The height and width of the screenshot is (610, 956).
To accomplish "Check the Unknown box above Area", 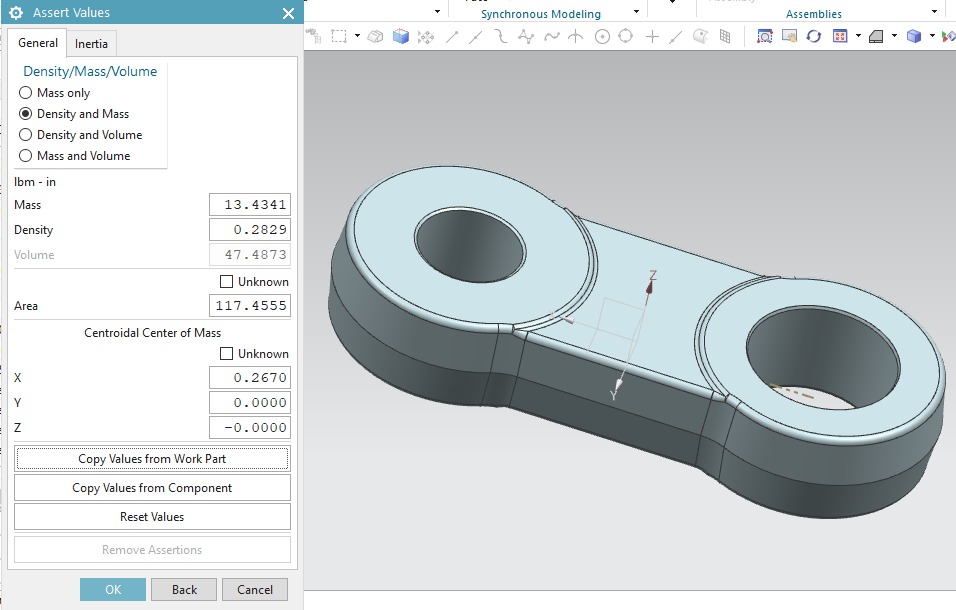I will coord(226,282).
